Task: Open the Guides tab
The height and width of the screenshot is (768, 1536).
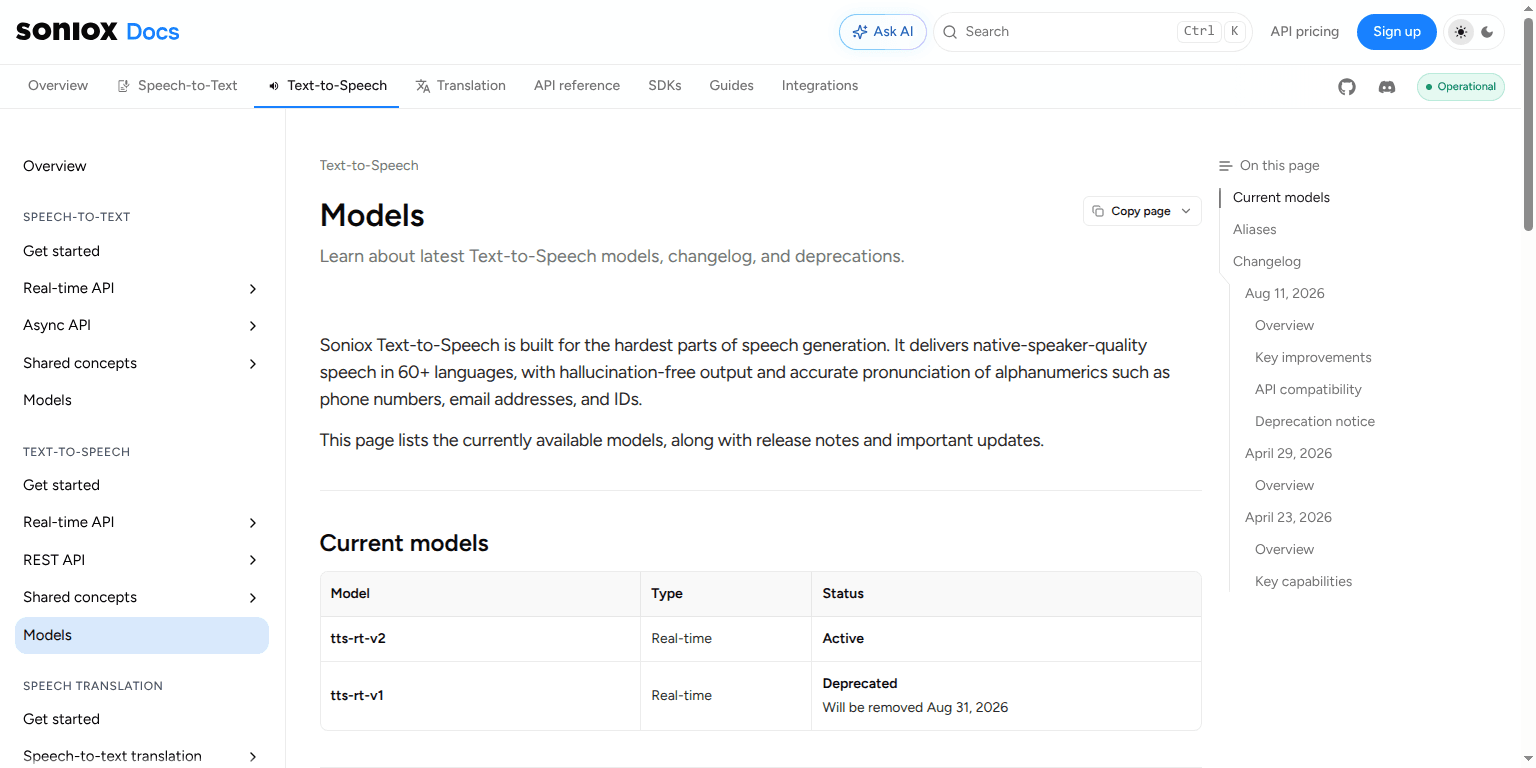Action: point(732,86)
